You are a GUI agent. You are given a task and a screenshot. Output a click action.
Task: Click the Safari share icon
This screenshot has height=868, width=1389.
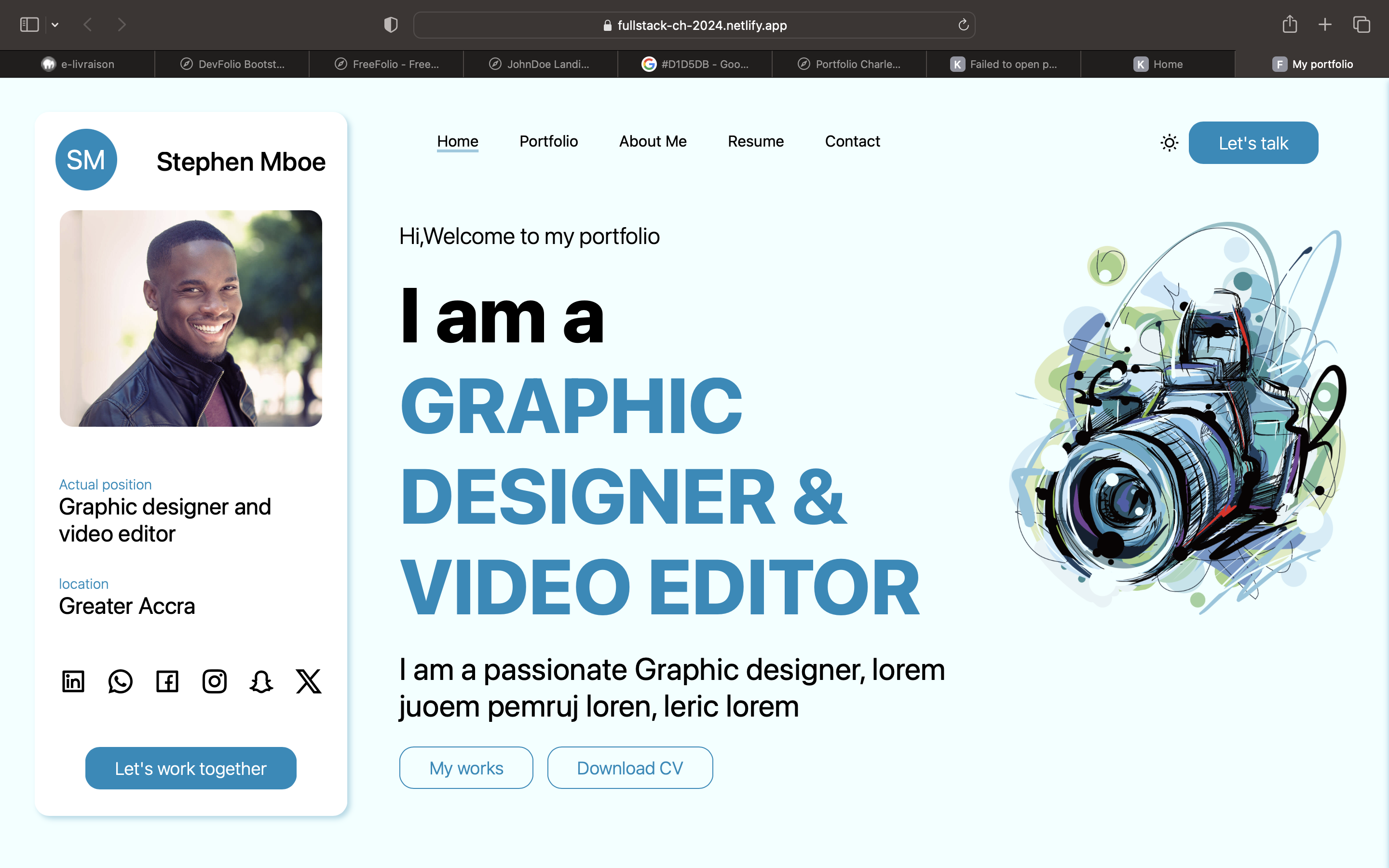pos(1289,25)
